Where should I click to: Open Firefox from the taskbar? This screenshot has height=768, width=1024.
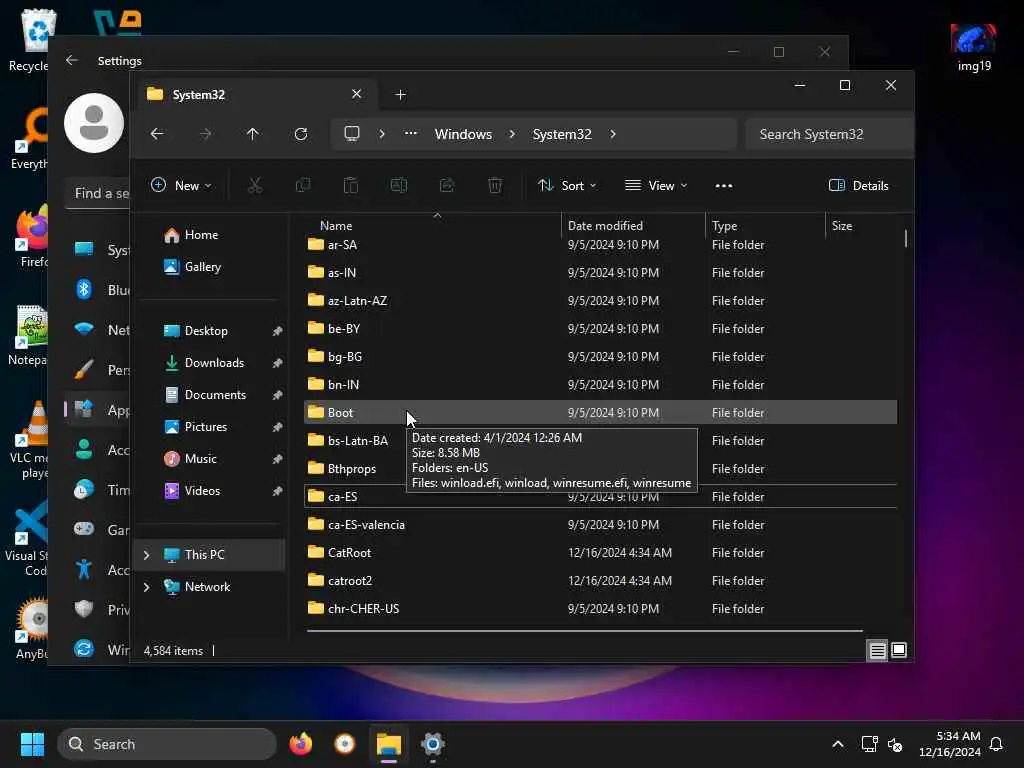click(x=301, y=744)
